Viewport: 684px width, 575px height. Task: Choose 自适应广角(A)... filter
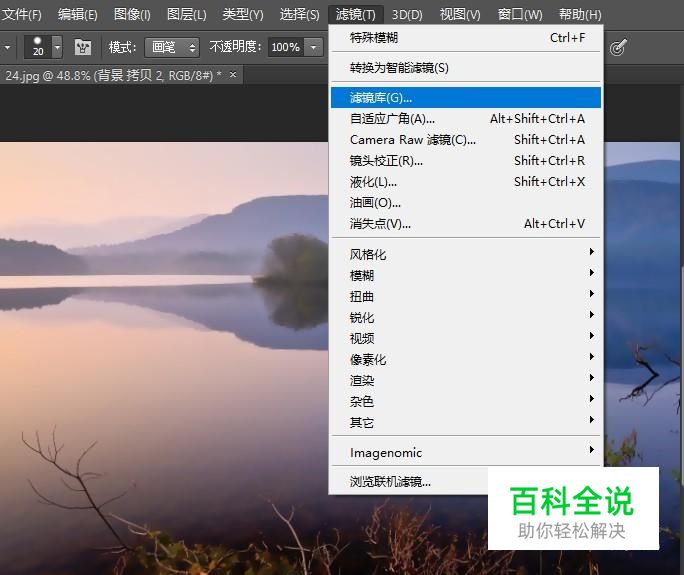(x=466, y=118)
